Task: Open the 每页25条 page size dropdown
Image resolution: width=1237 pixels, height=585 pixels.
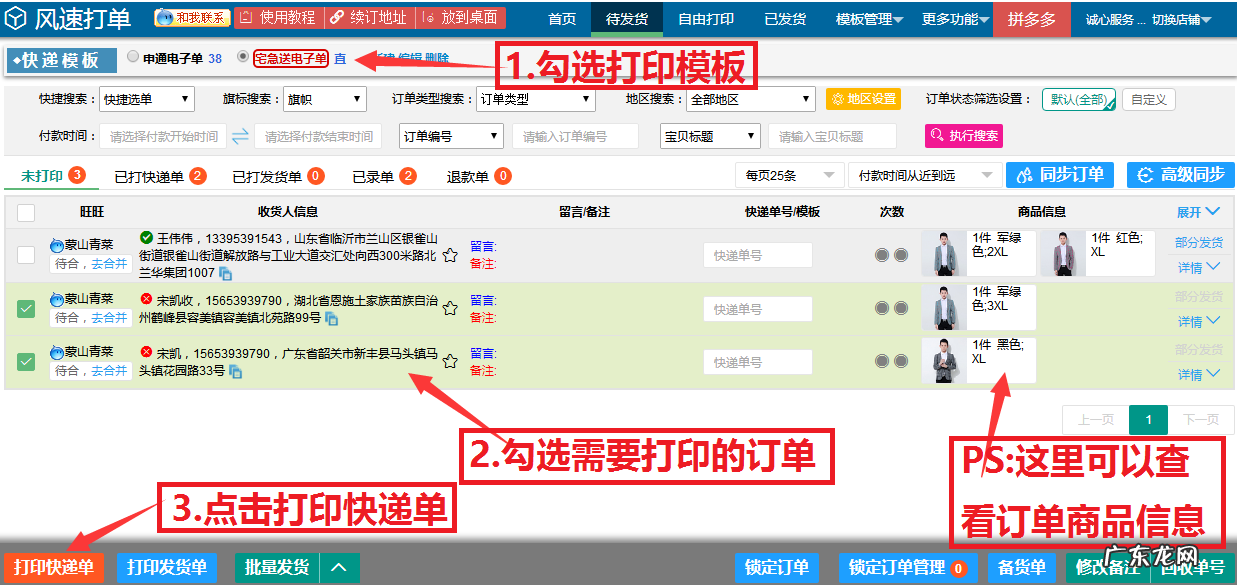Action: point(790,174)
